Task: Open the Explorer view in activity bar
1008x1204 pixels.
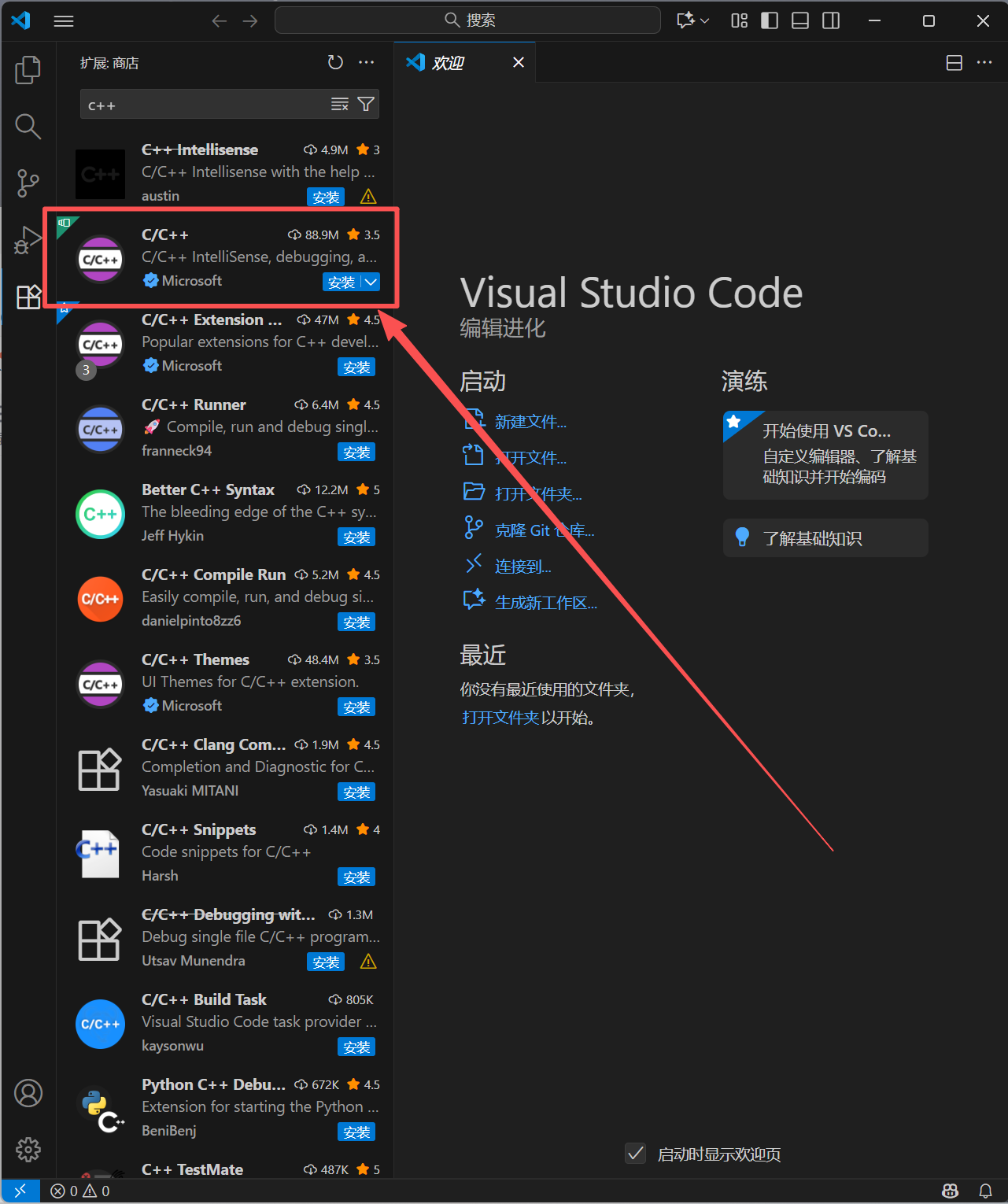Action: click(28, 70)
